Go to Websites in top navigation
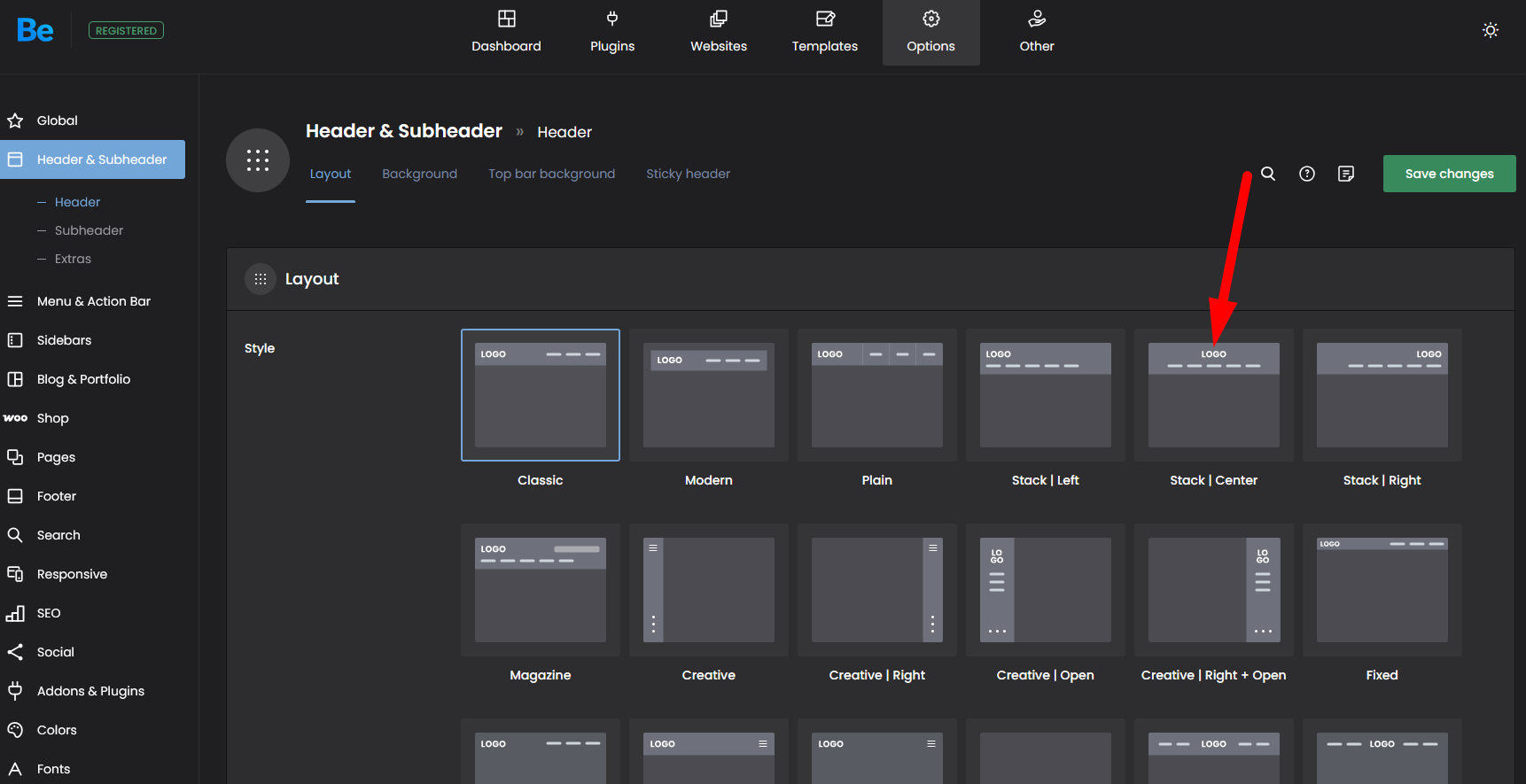 click(x=719, y=32)
